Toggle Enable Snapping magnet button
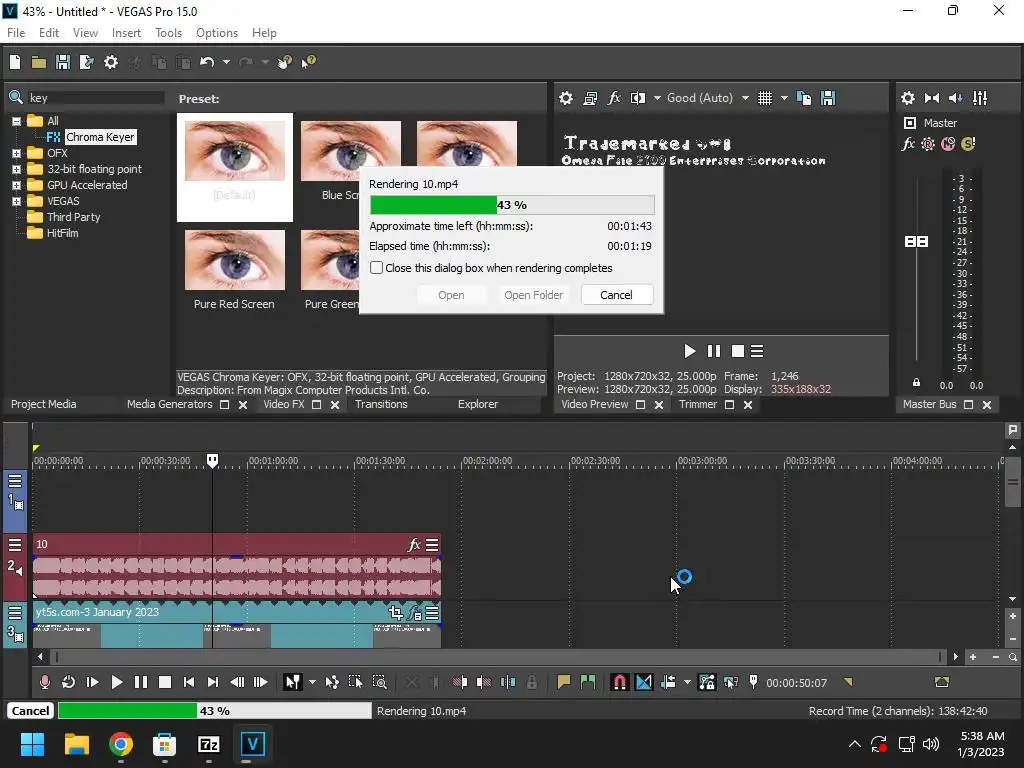Viewport: 1024px width, 768px height. click(x=620, y=682)
